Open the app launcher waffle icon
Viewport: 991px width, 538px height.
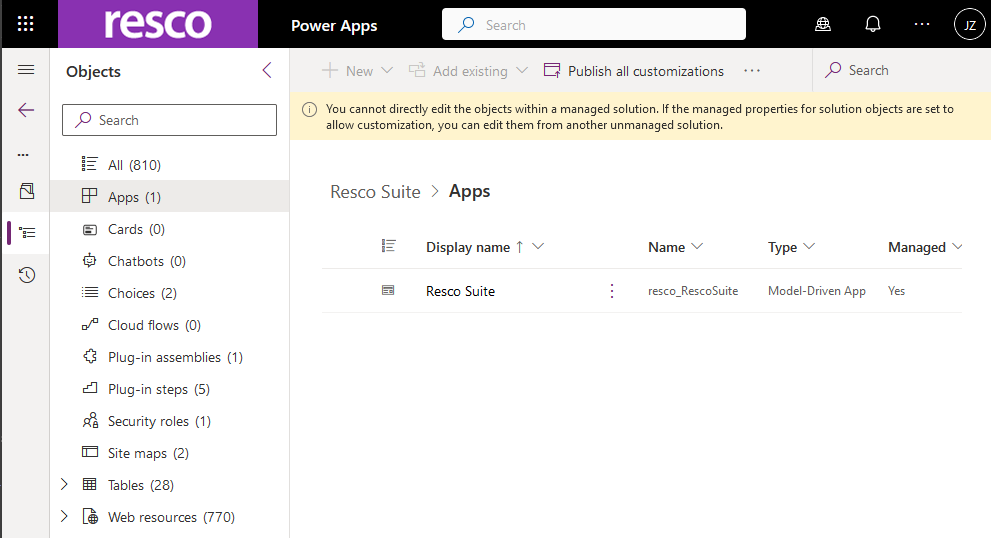[26, 25]
